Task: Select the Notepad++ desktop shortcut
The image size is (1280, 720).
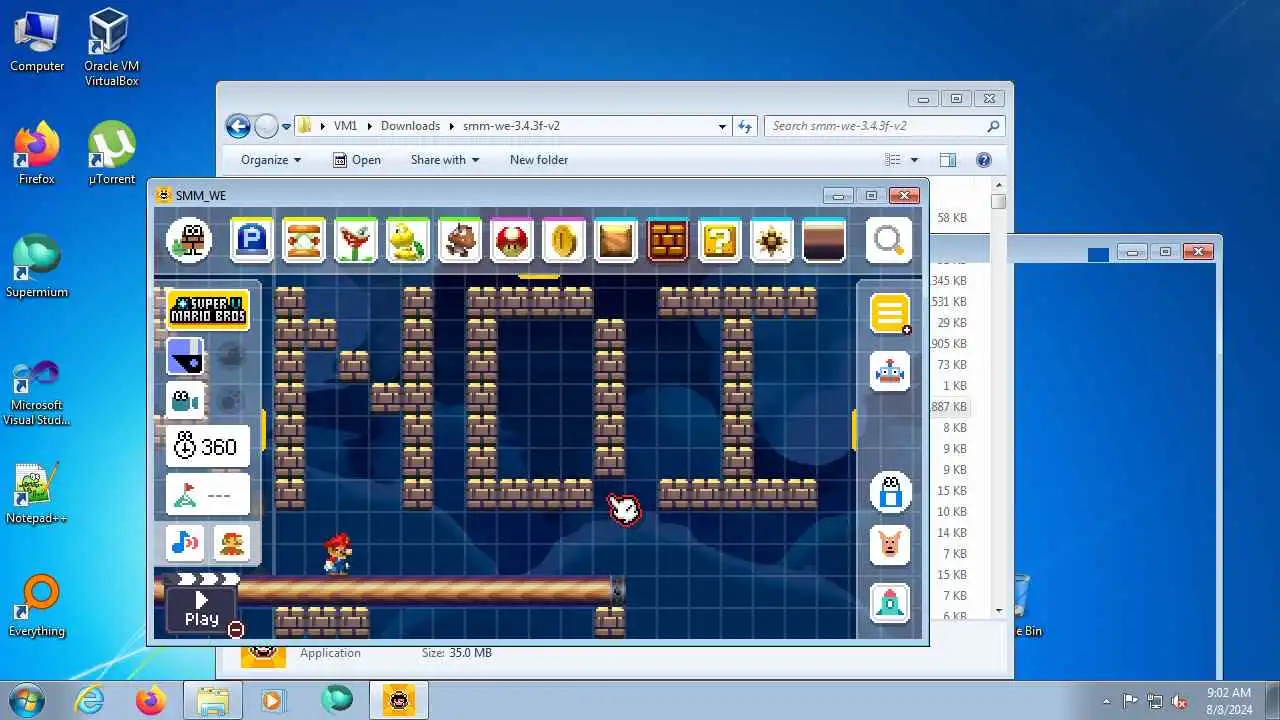Action: tap(37, 494)
